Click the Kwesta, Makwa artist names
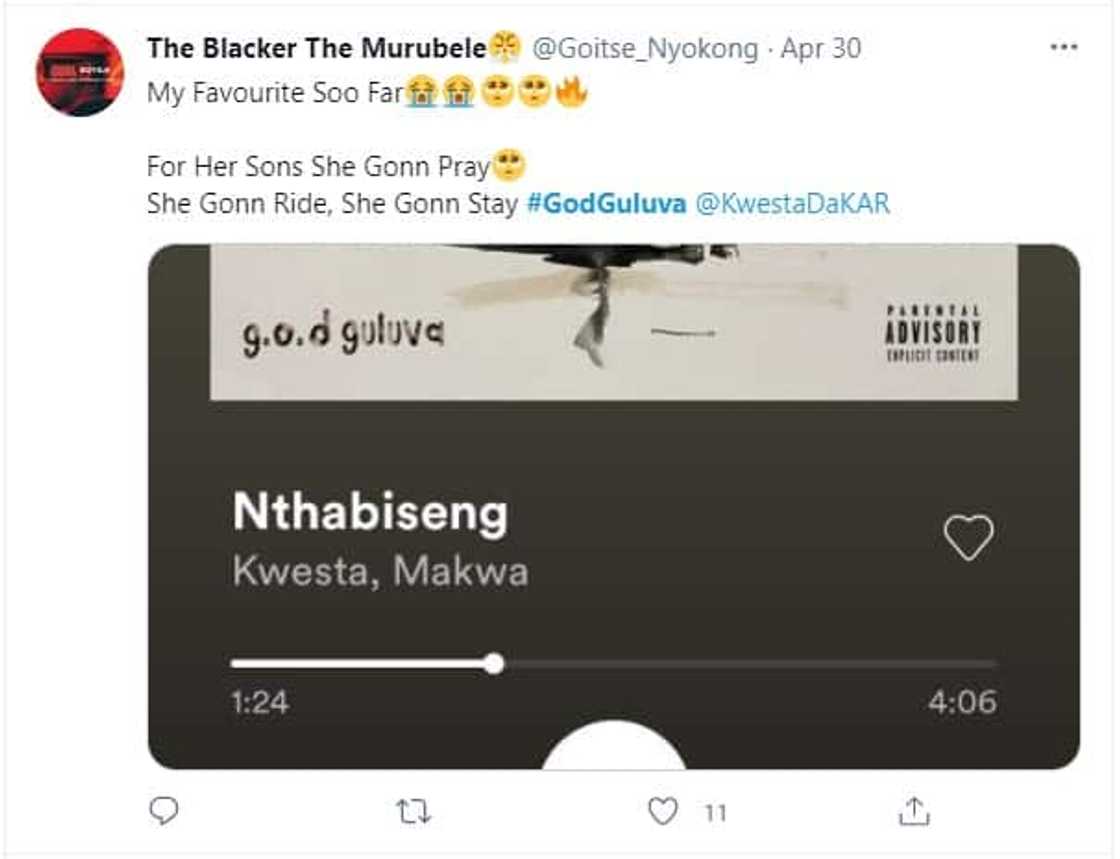Image resolution: width=1120 pixels, height=859 pixels. 380,572
